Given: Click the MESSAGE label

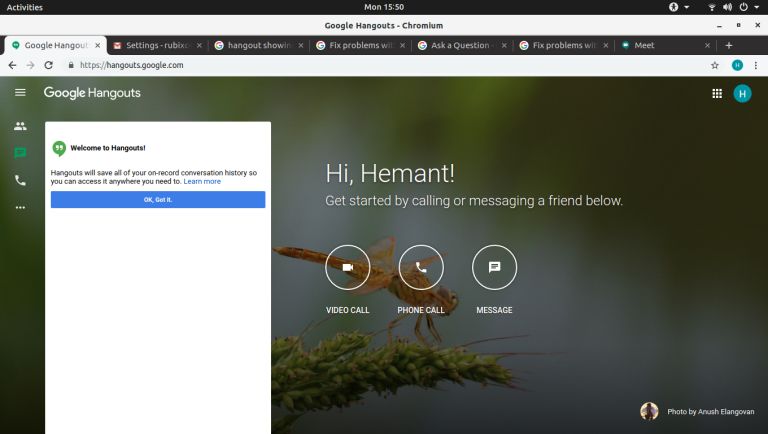Looking at the screenshot, I should [x=494, y=310].
